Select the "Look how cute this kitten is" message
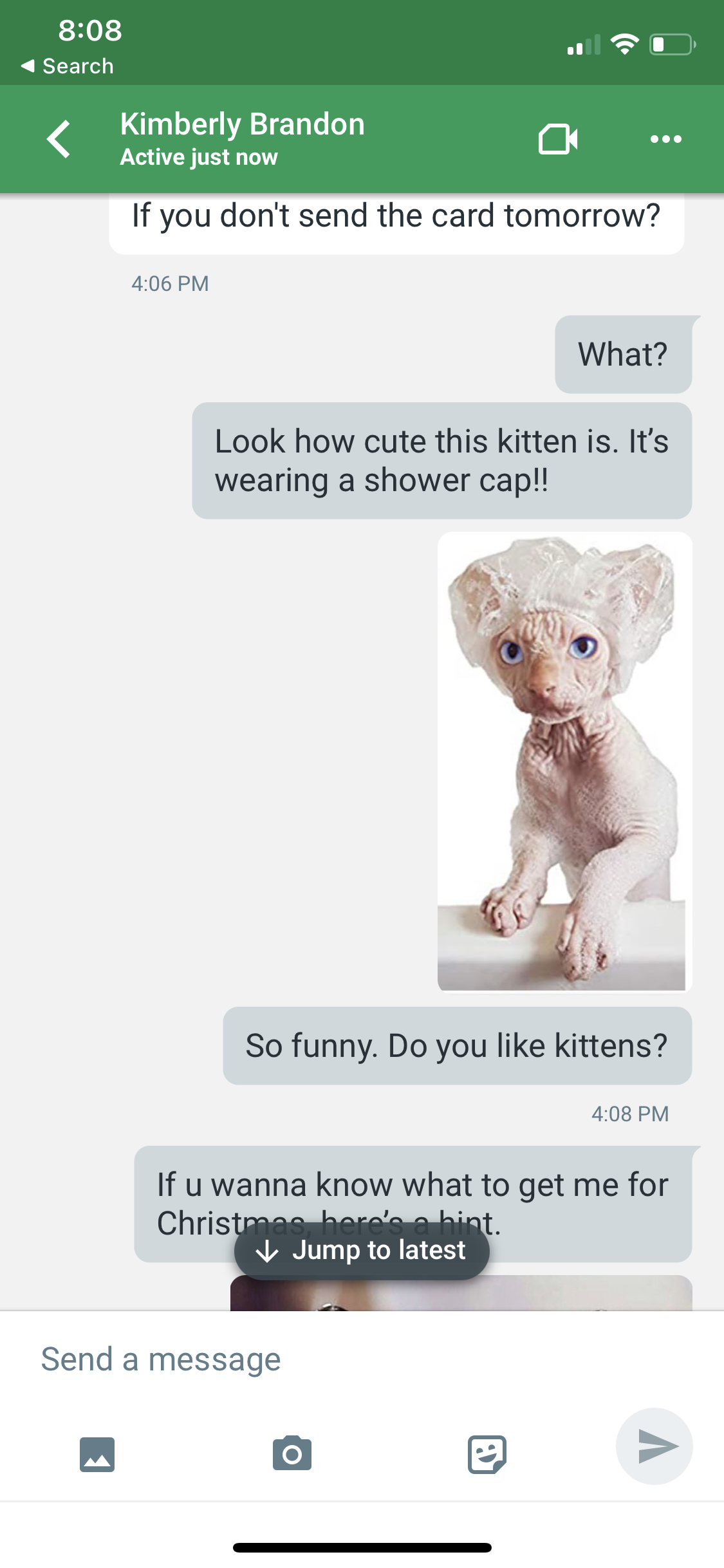This screenshot has width=724, height=1568. (442, 461)
